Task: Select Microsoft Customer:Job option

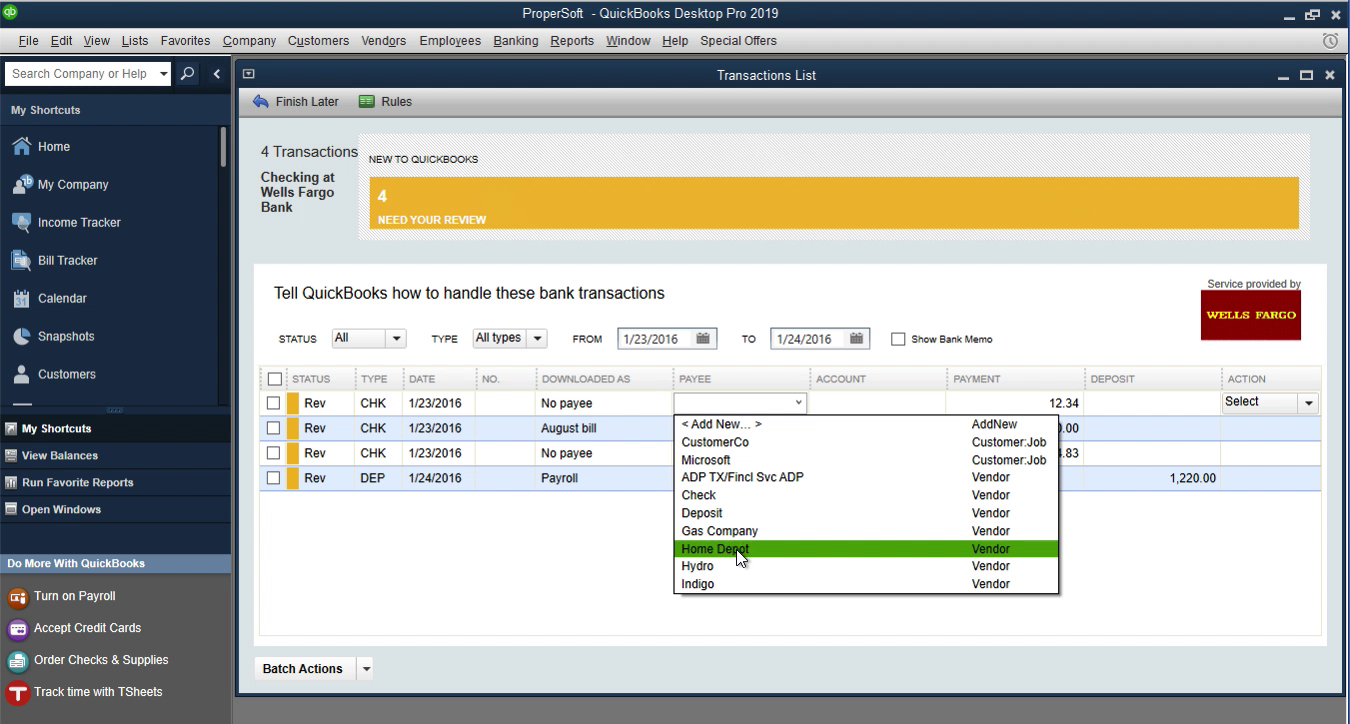Action: pyautogui.click(x=866, y=460)
